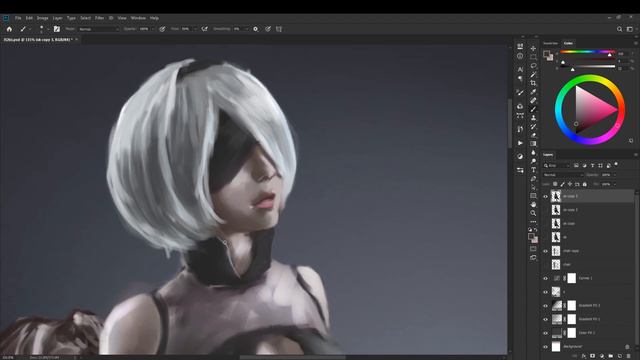Viewport: 640px width, 360px height.
Task: Select the Layers panel tab
Action: pos(548,155)
